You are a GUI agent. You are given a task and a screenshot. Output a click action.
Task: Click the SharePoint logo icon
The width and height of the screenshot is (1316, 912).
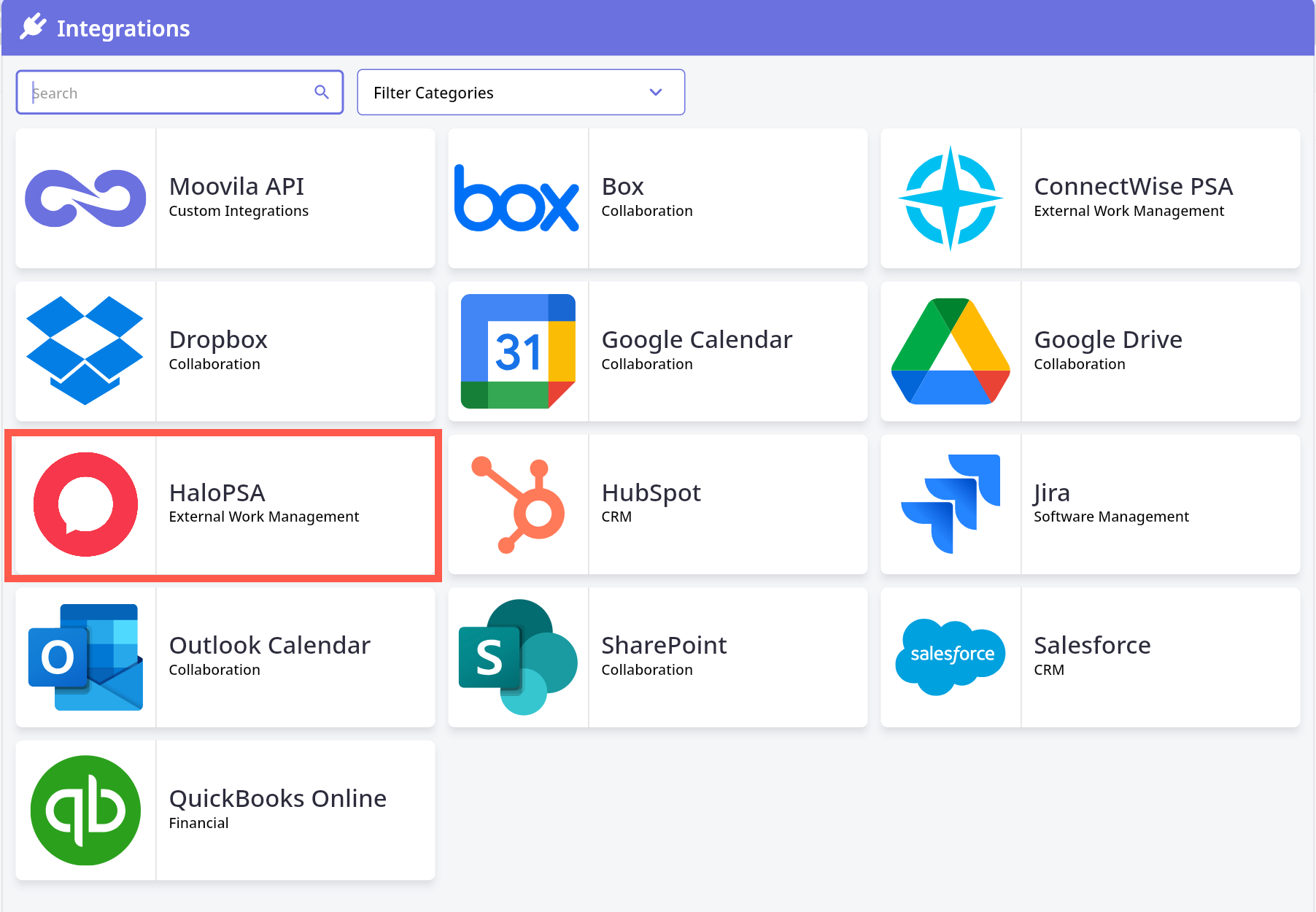[x=518, y=657]
